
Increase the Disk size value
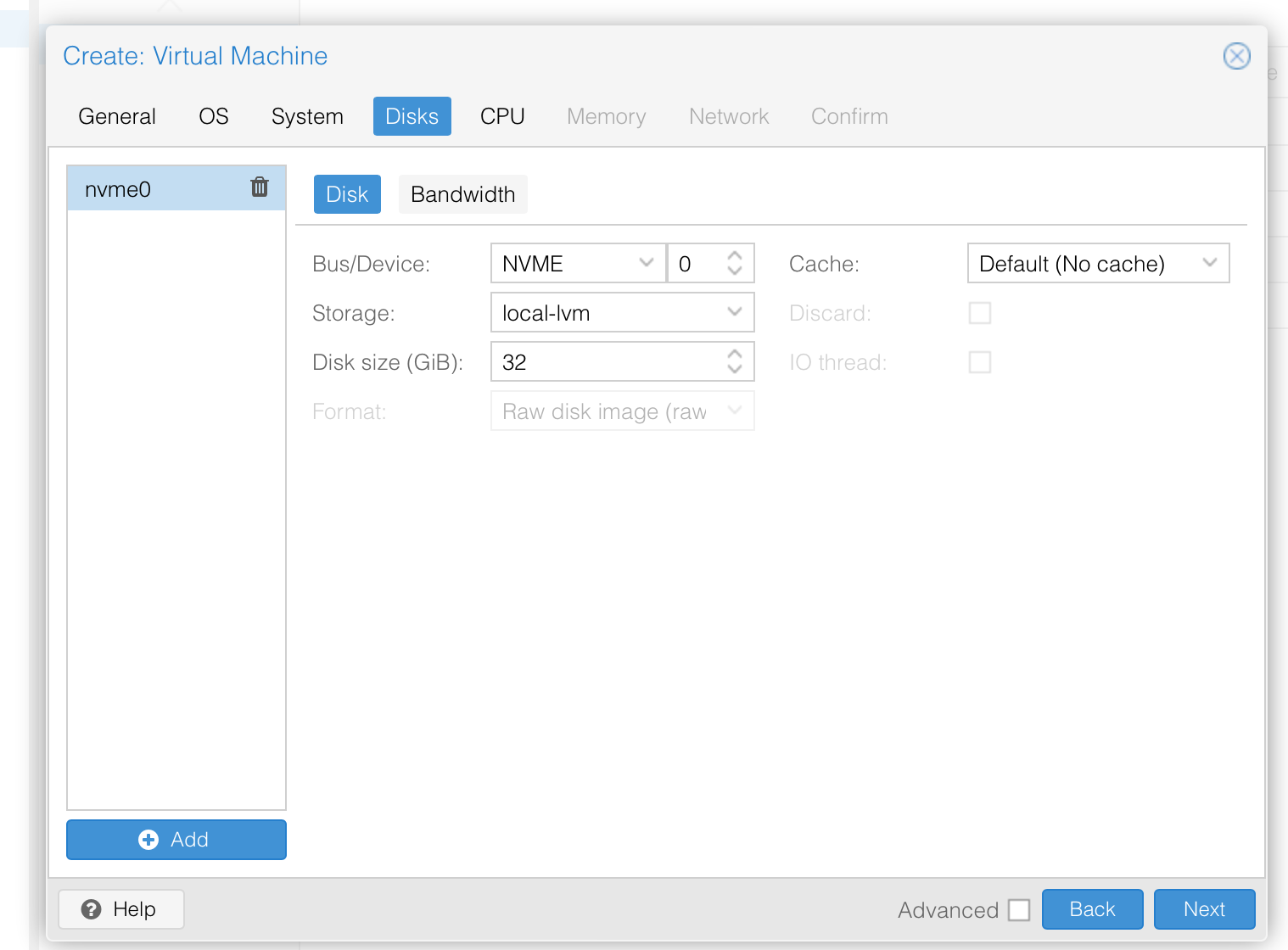[x=735, y=354]
